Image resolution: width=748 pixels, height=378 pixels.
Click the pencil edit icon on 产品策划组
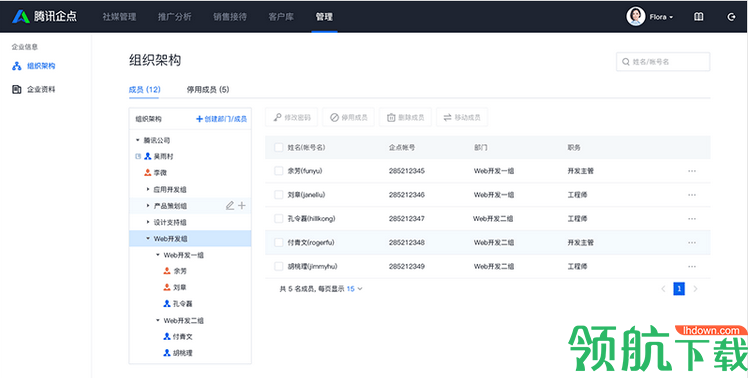coord(230,206)
